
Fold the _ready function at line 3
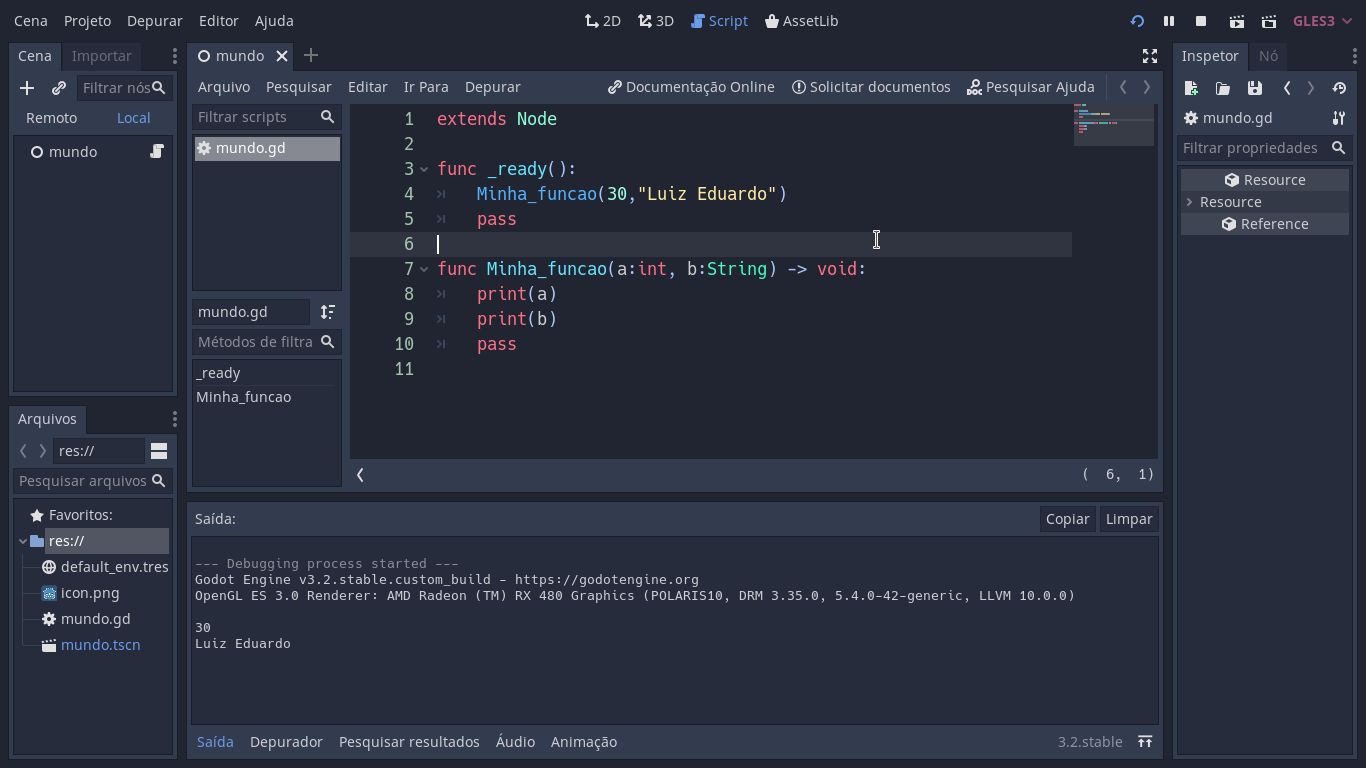pos(424,169)
